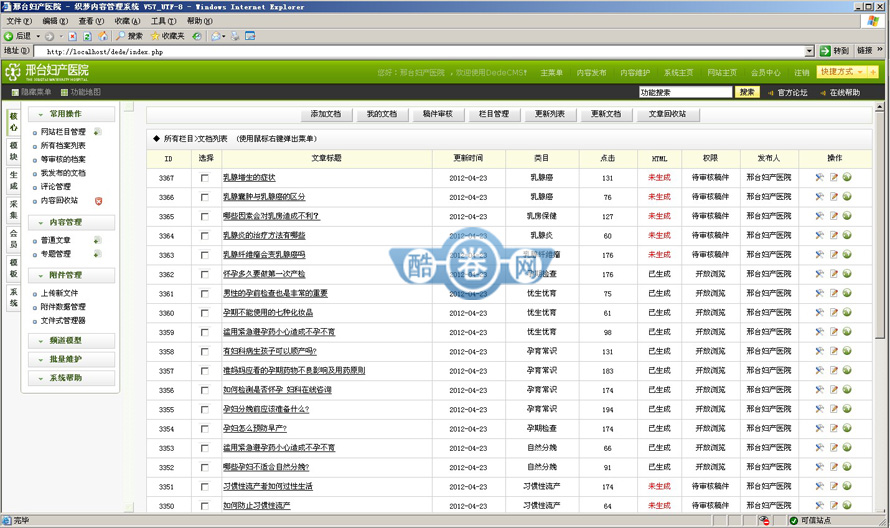Check the box for article 3361
890x528 pixels.
point(205,294)
